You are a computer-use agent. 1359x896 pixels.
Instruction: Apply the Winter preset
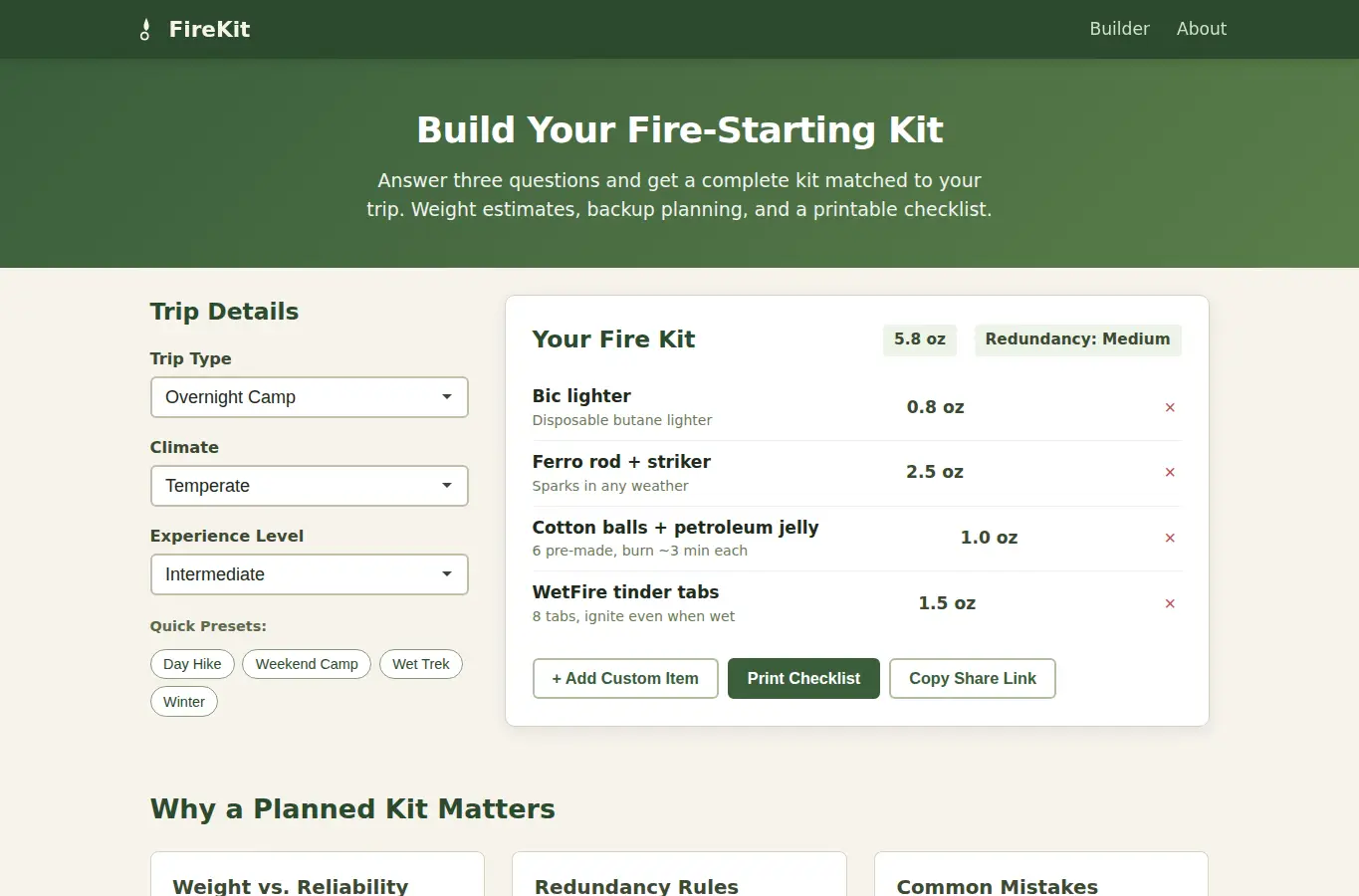pyautogui.click(x=184, y=702)
